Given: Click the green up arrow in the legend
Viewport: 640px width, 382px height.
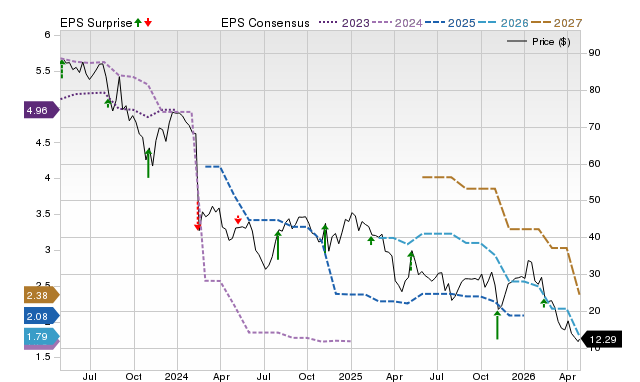Looking at the screenshot, I should point(138,22).
